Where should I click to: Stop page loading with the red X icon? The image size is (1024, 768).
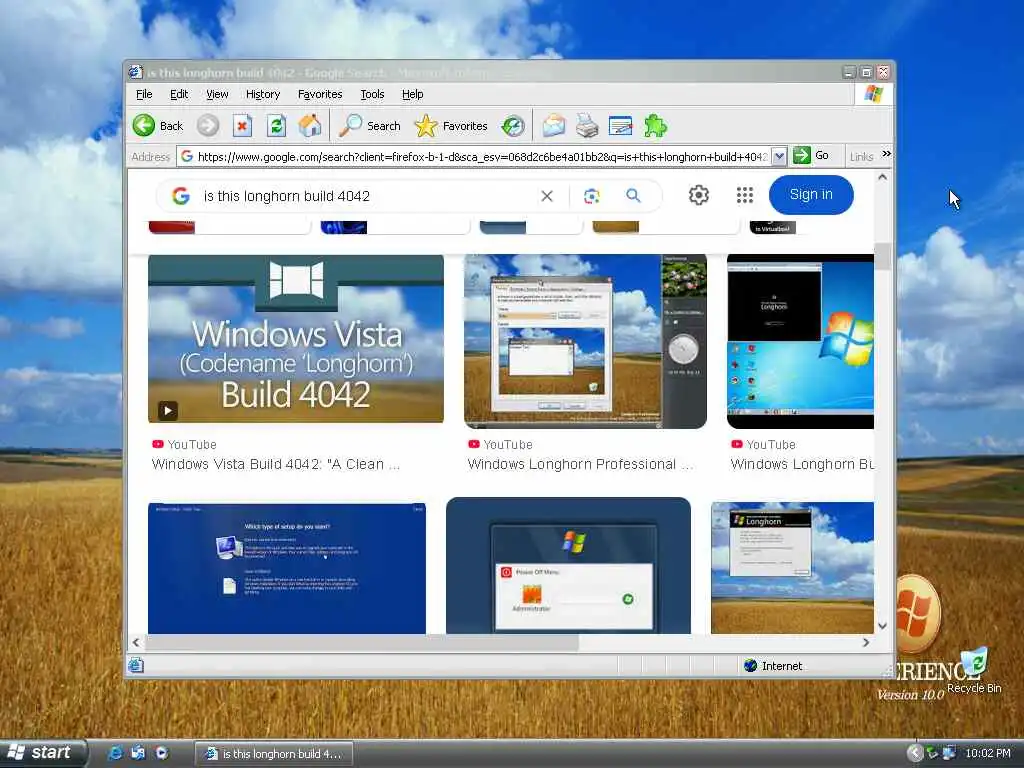pos(242,125)
